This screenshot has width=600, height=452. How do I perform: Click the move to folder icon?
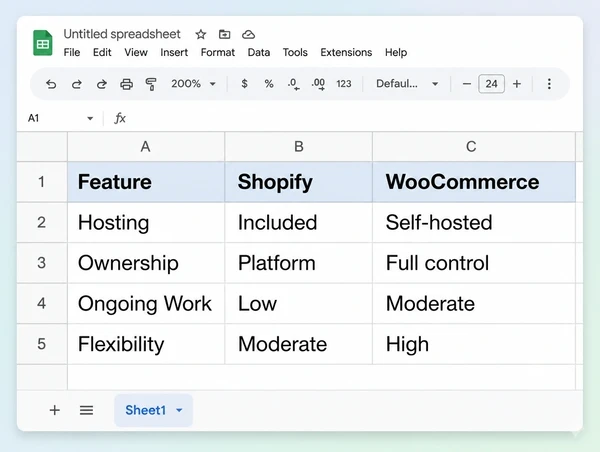[225, 34]
